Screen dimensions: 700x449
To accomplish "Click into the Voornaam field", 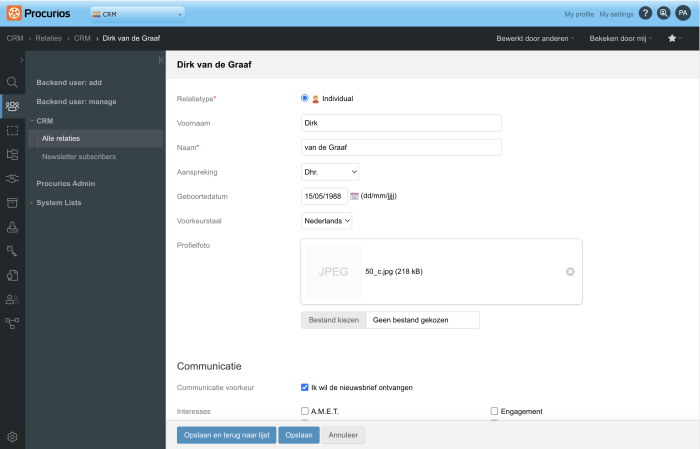I will 401,123.
